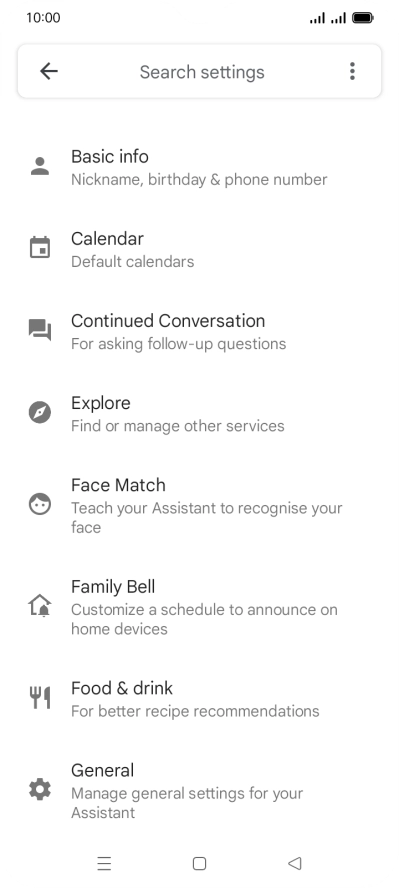Open Explore to manage other services
Screen dimensions: 399x888
coord(199,413)
